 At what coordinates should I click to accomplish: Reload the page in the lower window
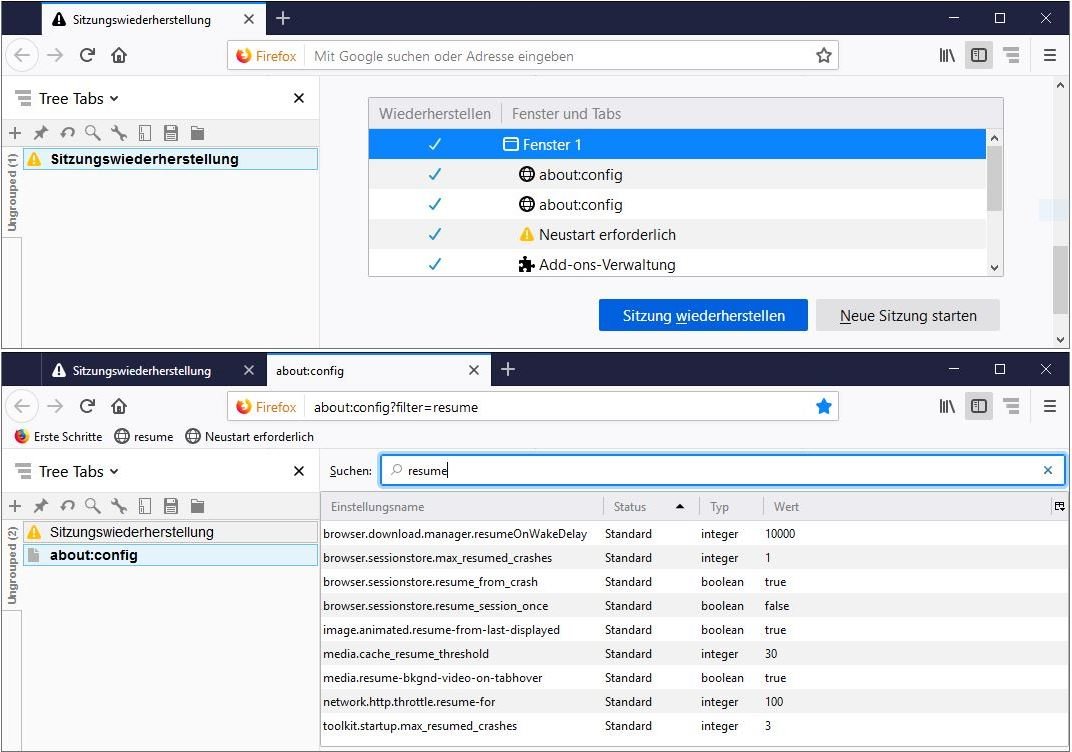(x=87, y=407)
